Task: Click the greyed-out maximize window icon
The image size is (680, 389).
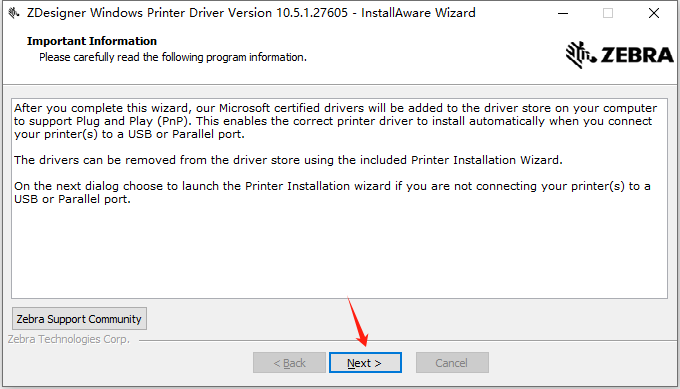Action: click(608, 13)
